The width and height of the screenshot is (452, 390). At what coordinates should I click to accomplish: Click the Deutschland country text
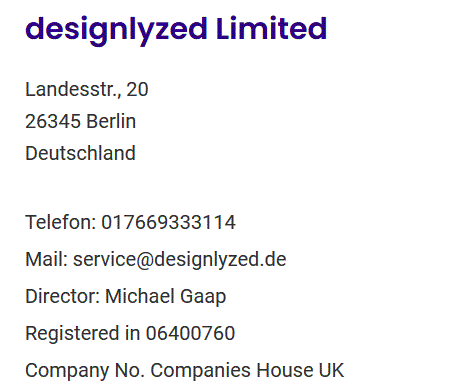[80, 153]
